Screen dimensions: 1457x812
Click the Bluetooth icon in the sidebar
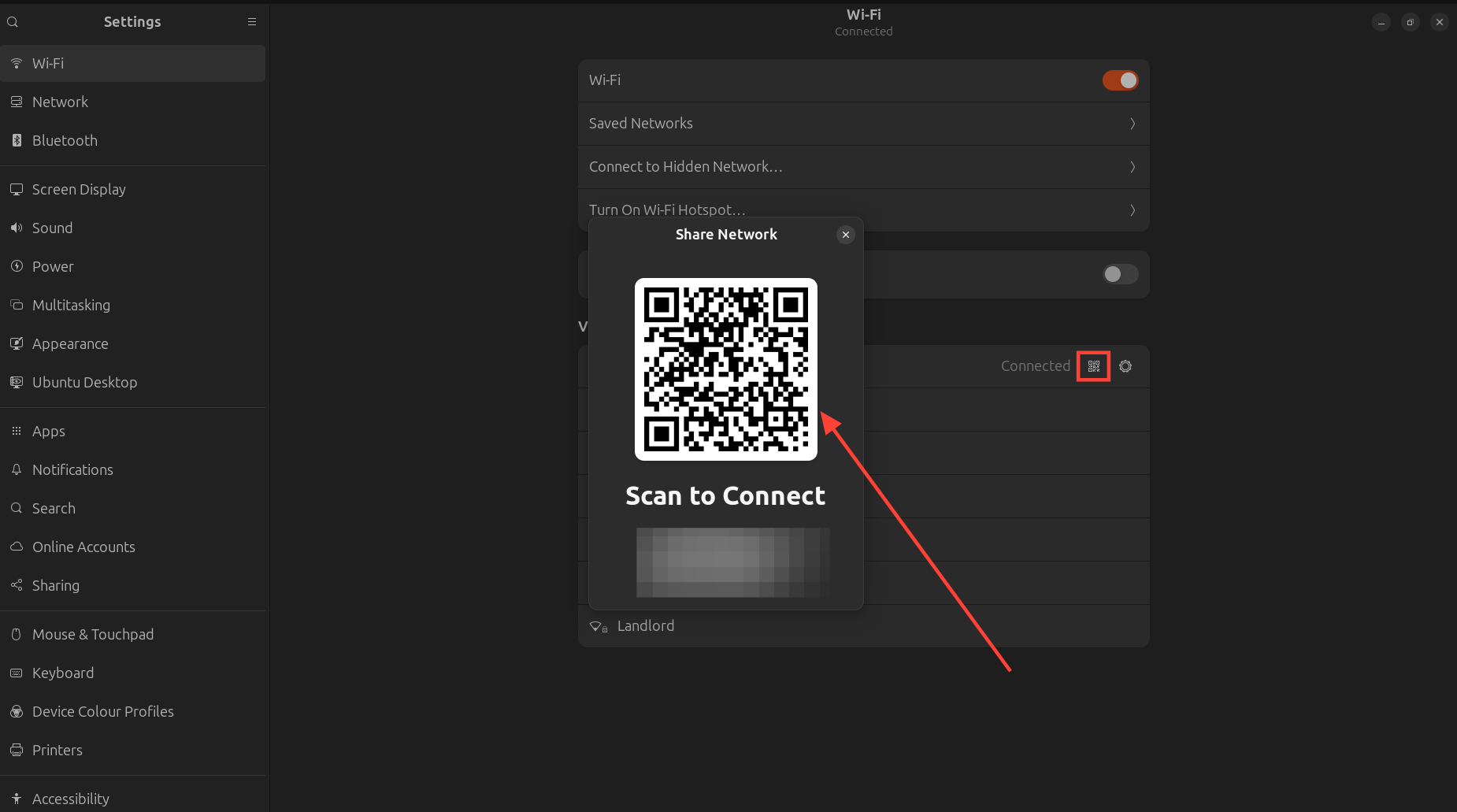click(17, 140)
